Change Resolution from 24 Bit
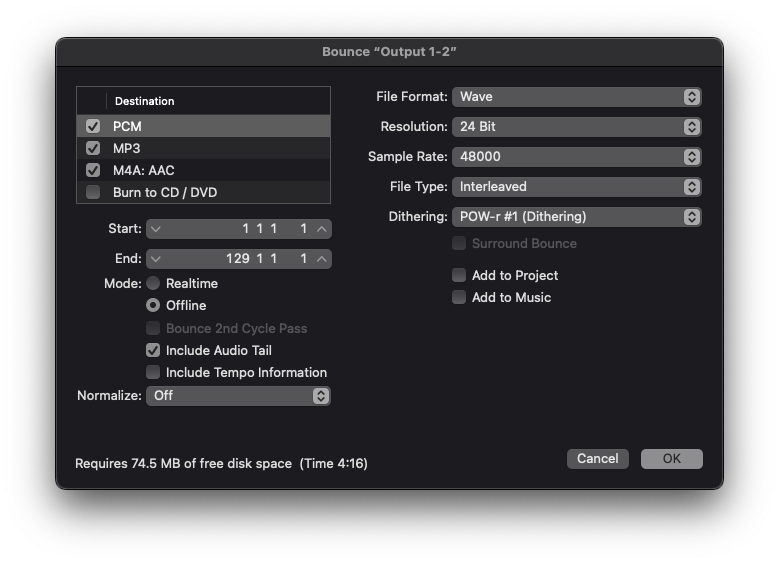This screenshot has width=779, height=563. pos(576,127)
